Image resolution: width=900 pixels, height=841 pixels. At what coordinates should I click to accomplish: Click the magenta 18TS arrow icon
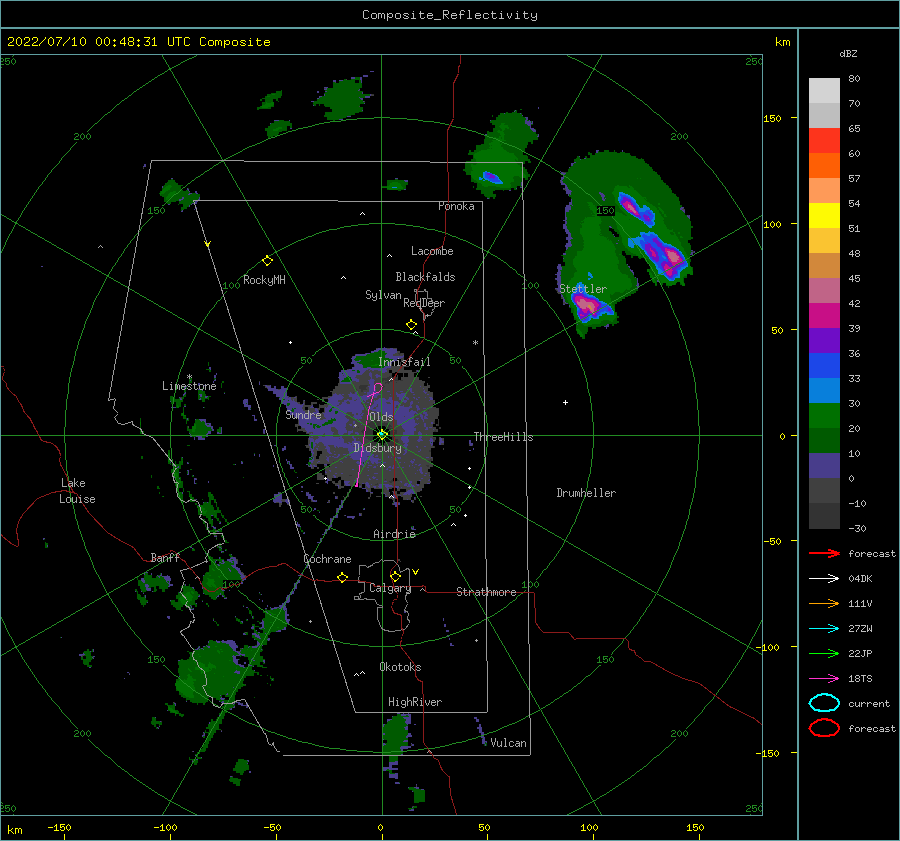[824, 679]
